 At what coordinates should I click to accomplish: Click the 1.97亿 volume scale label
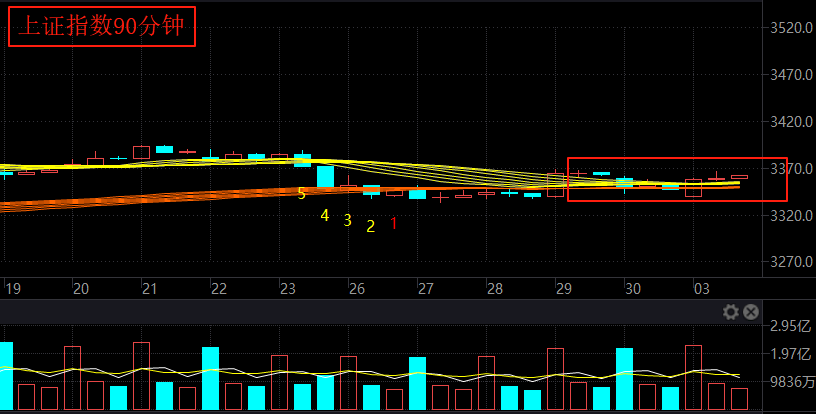(x=790, y=355)
